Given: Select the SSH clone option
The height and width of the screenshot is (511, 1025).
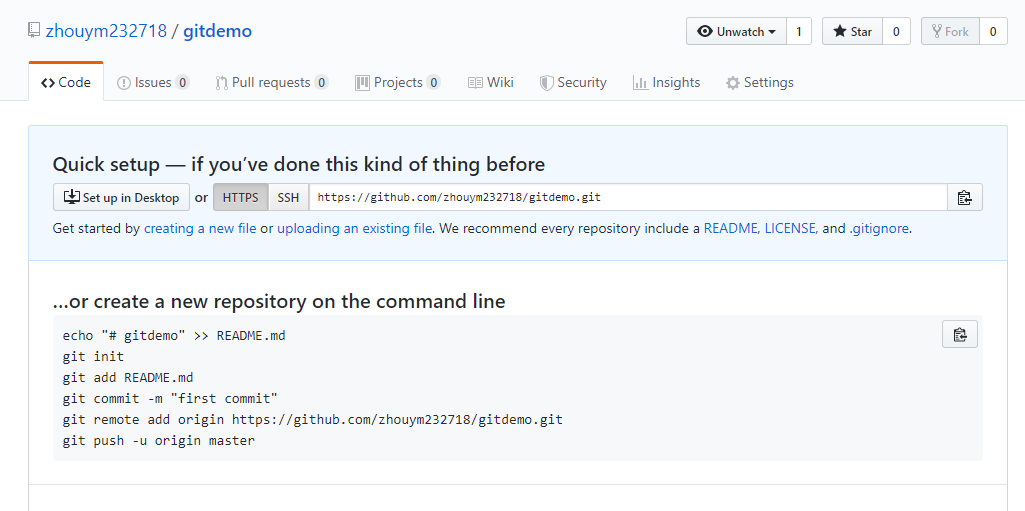Looking at the screenshot, I should [x=288, y=197].
